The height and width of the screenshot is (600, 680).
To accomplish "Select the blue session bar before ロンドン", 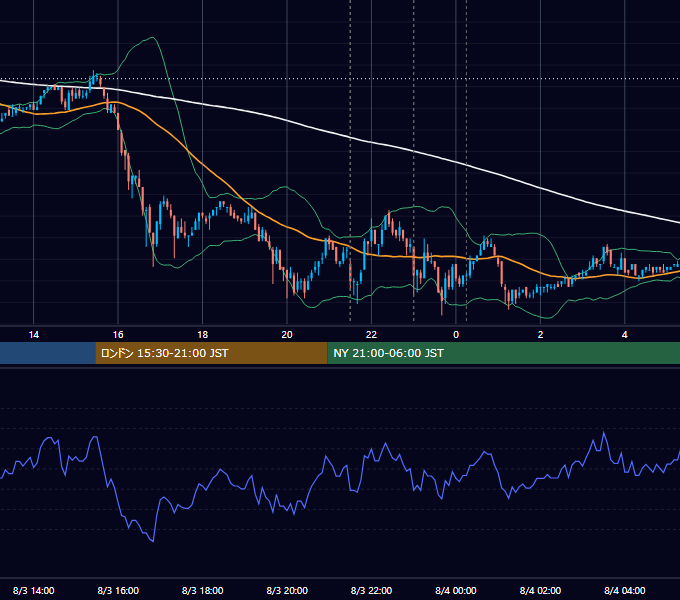I will pos(48,353).
